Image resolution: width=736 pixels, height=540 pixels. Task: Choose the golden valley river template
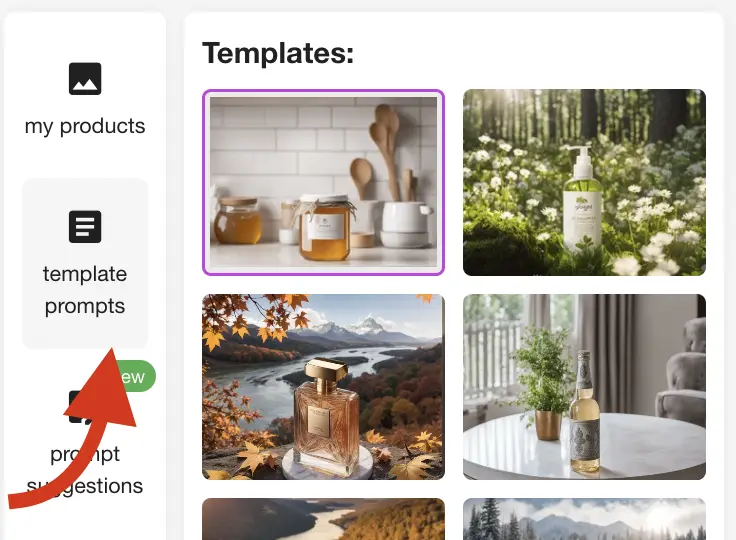[x=323, y=519]
